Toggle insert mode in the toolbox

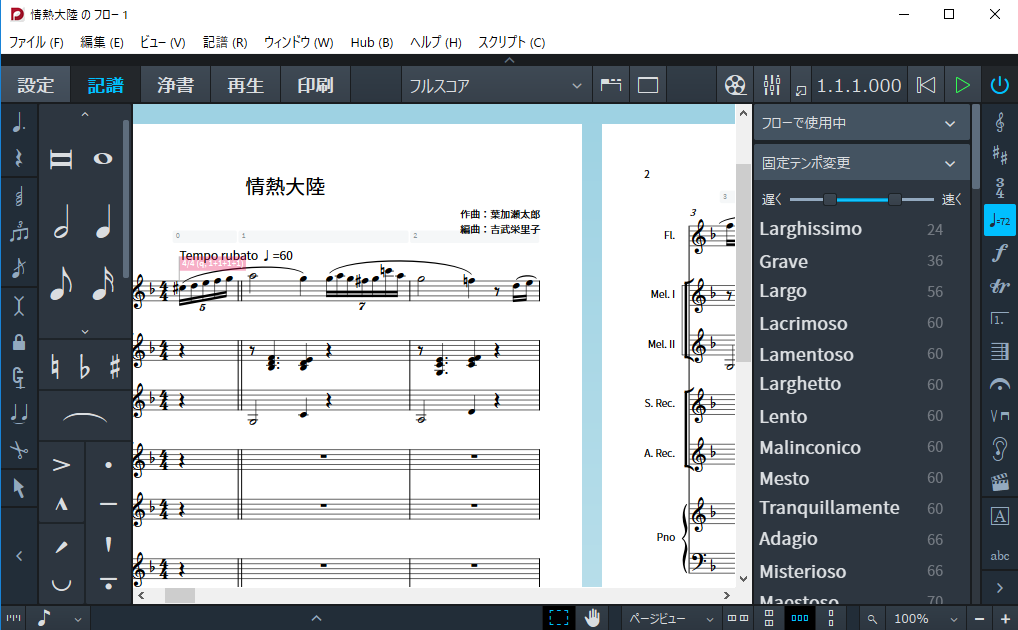coord(19,304)
